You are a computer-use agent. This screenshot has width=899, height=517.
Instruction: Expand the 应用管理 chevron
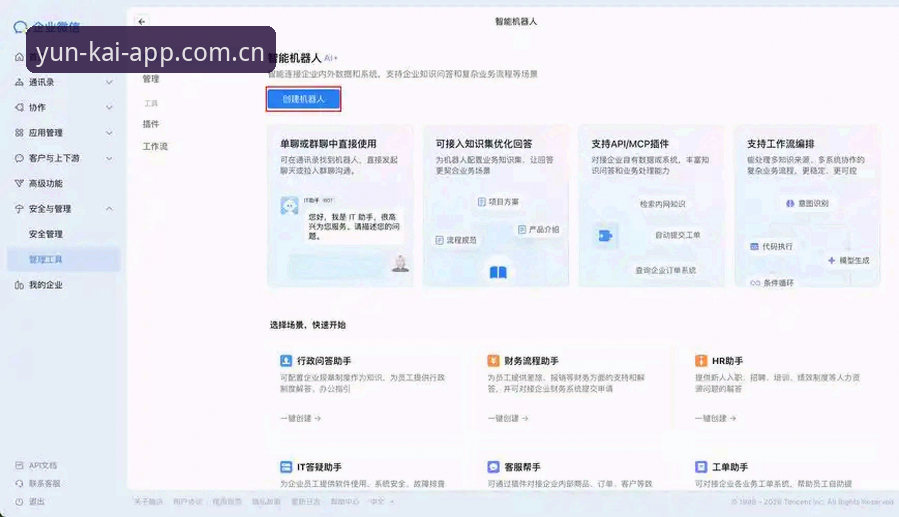click(x=109, y=133)
